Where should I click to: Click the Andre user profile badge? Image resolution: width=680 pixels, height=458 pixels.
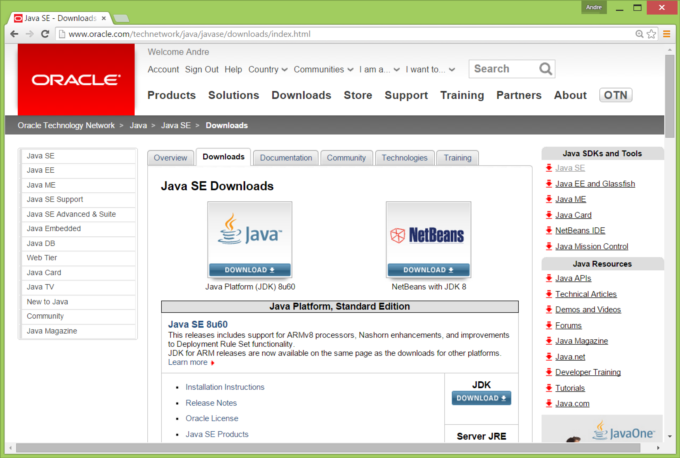point(594,7)
